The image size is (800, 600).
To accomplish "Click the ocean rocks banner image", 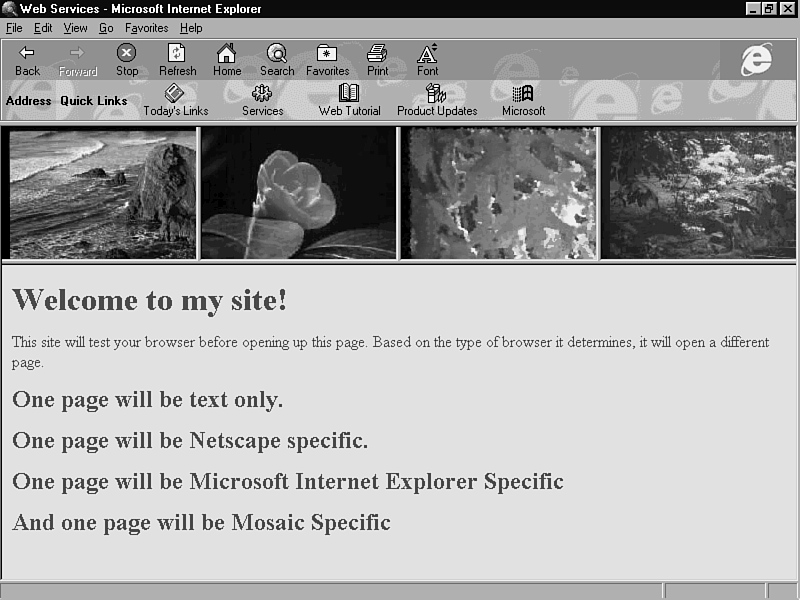I will [100, 193].
